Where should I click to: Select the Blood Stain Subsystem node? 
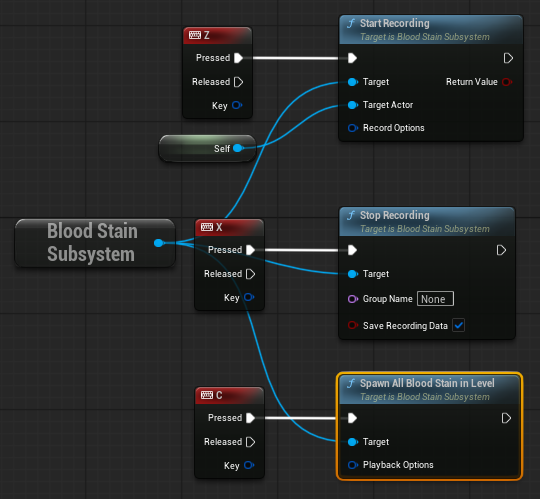tap(95, 243)
